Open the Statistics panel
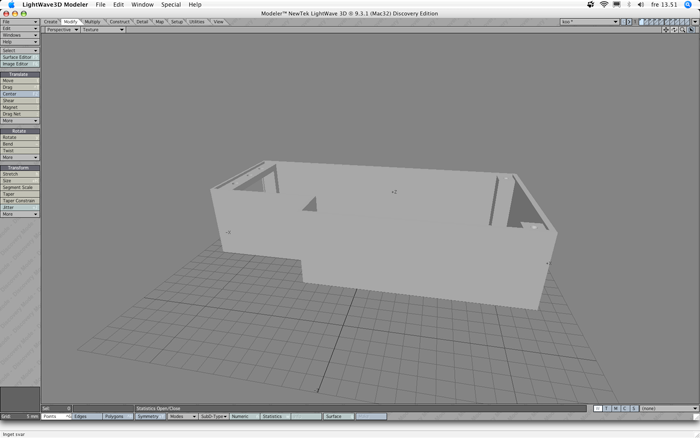 [275, 417]
